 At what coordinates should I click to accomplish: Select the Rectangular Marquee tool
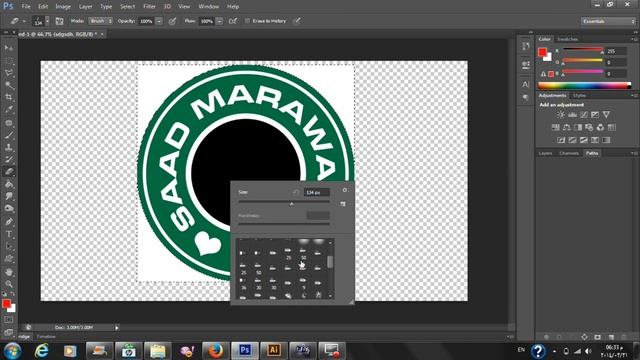coord(9,60)
